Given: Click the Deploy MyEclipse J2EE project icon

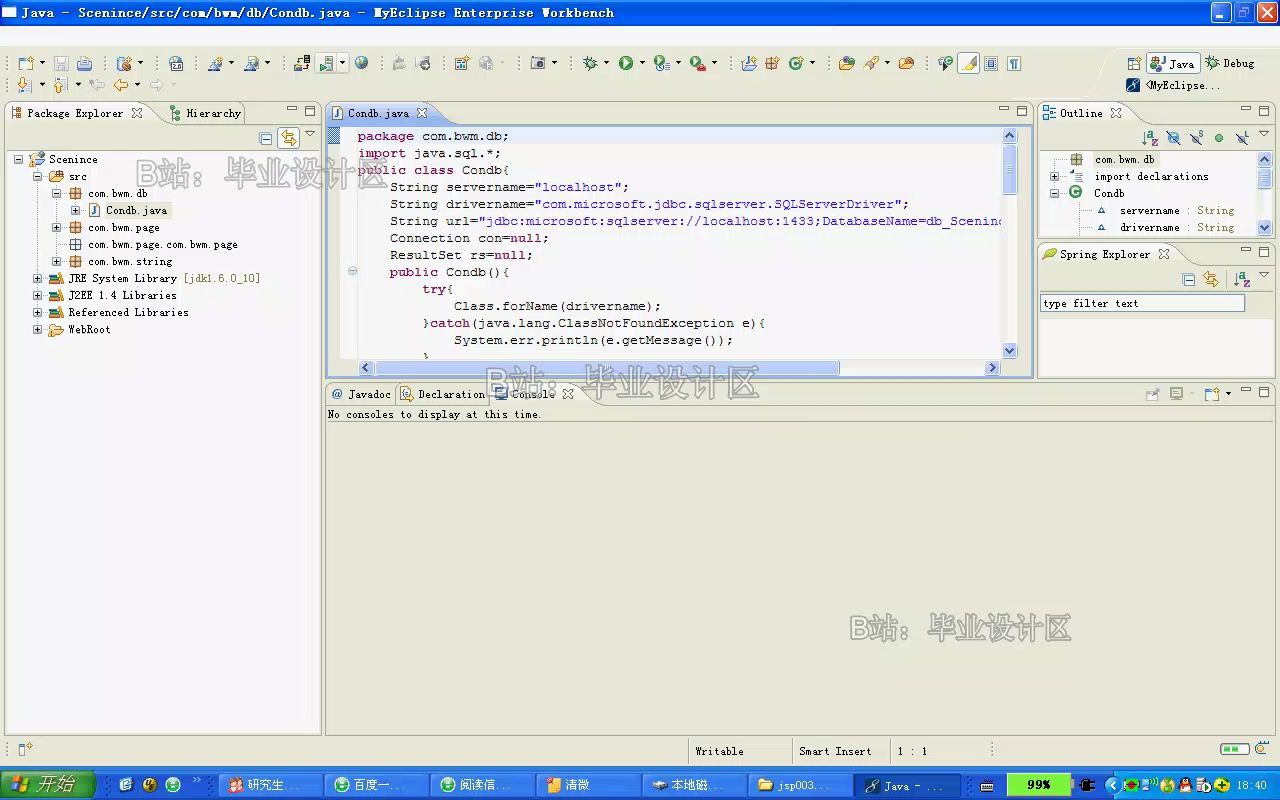Looking at the screenshot, I should pos(301,63).
